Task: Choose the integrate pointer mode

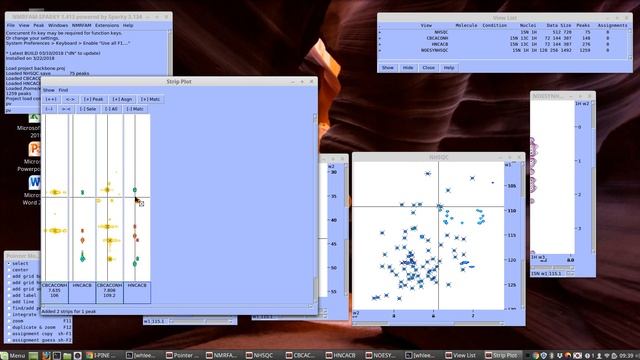Action: tap(9, 315)
